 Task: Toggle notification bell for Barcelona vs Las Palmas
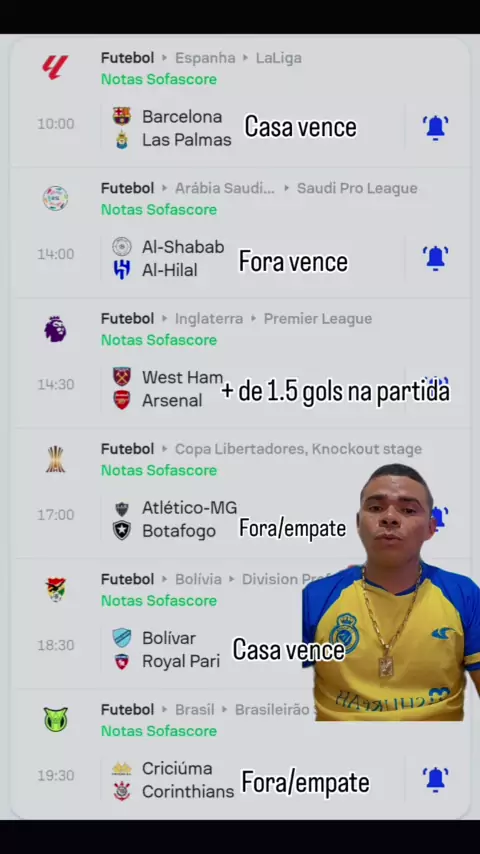[435, 128]
